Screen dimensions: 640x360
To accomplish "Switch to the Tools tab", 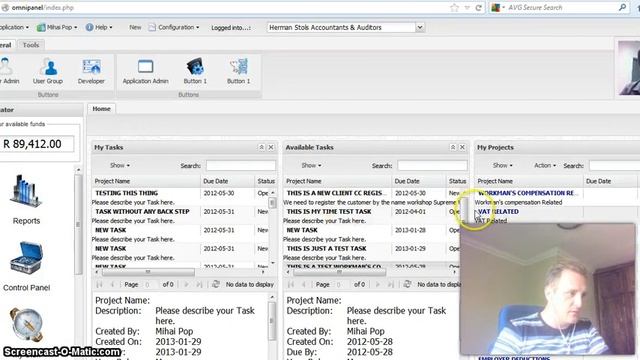I will pyautogui.click(x=31, y=45).
